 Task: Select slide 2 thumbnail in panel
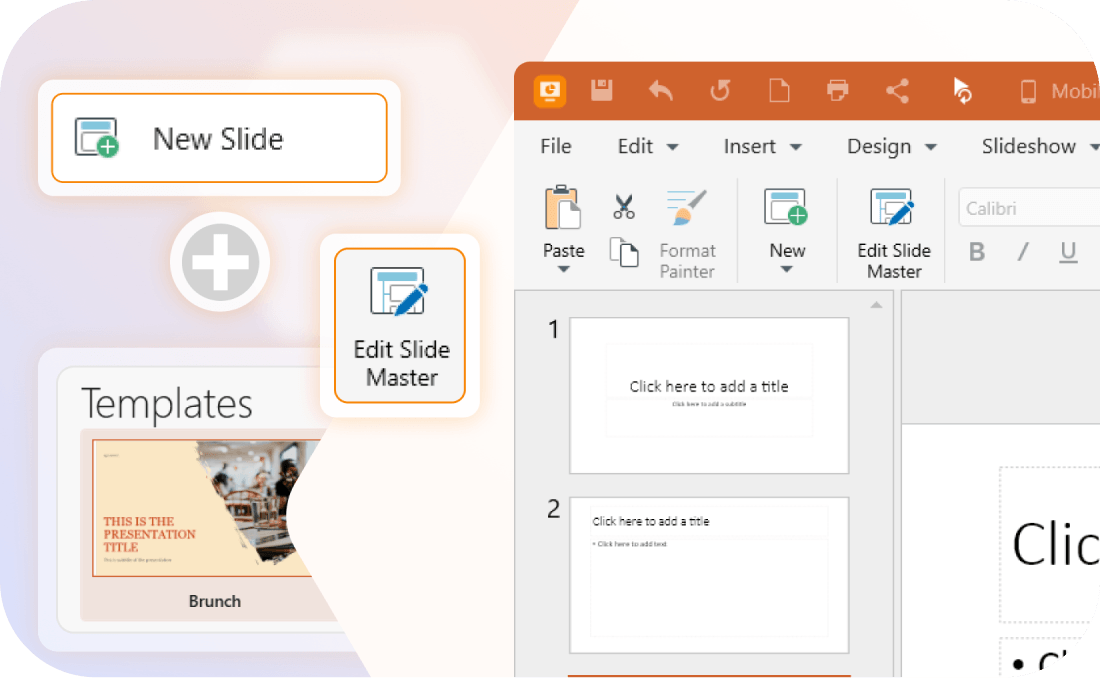[x=709, y=575]
